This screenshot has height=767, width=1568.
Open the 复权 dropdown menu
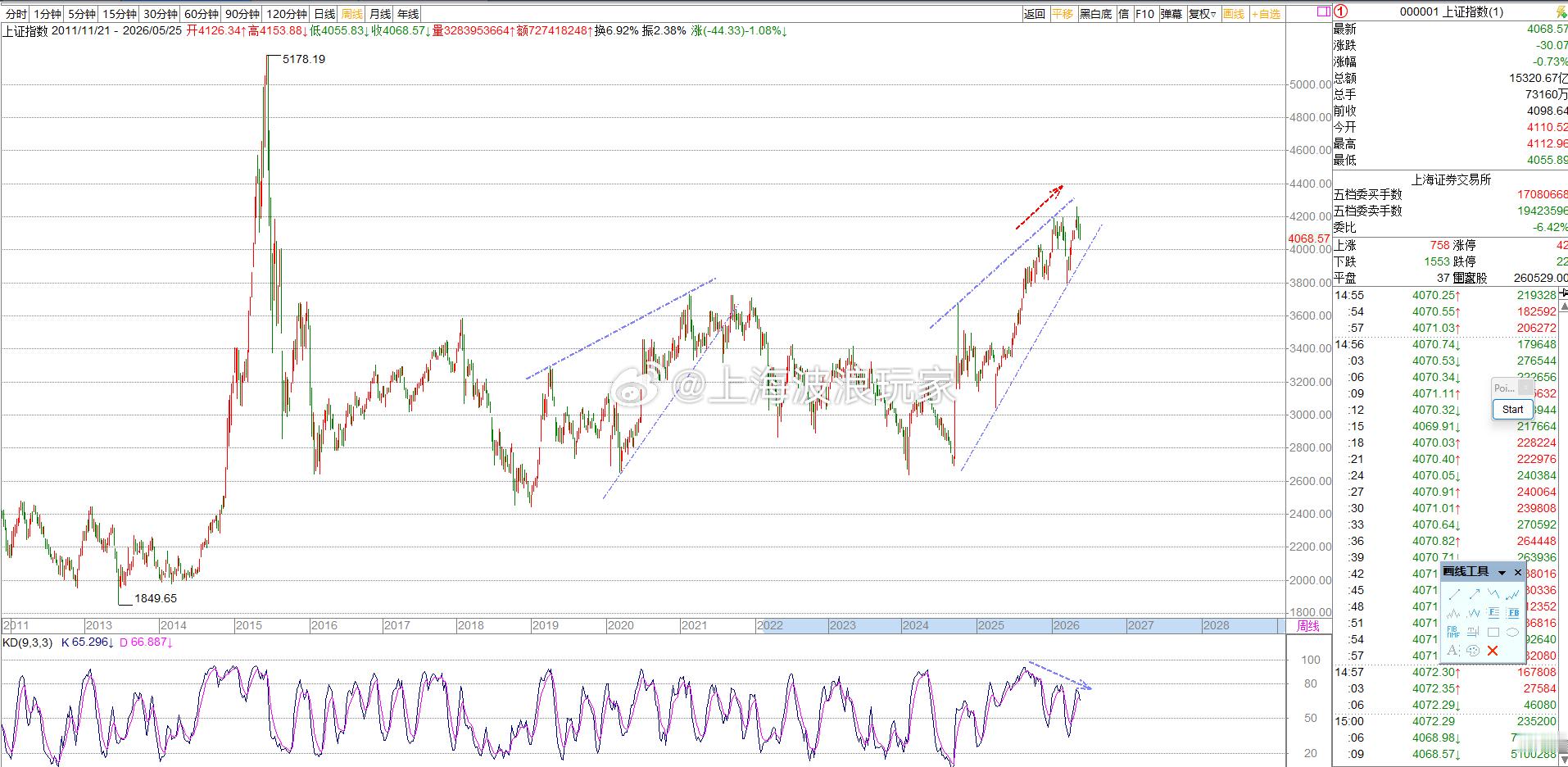[1203, 14]
